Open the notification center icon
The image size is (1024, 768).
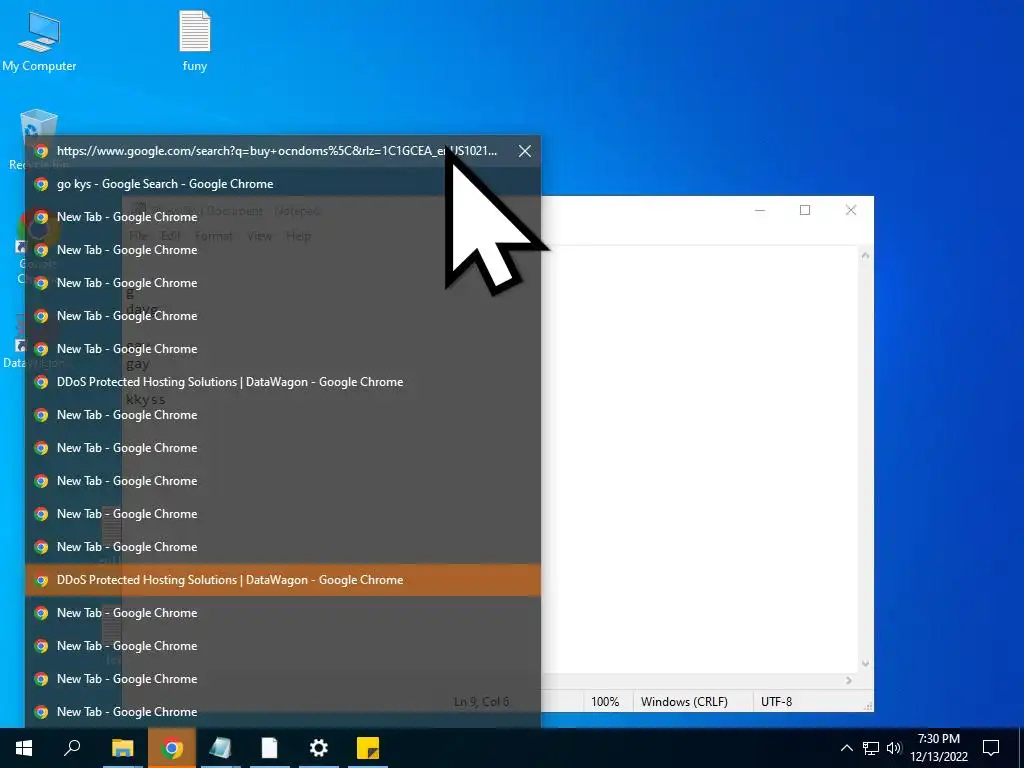pyautogui.click(x=991, y=748)
